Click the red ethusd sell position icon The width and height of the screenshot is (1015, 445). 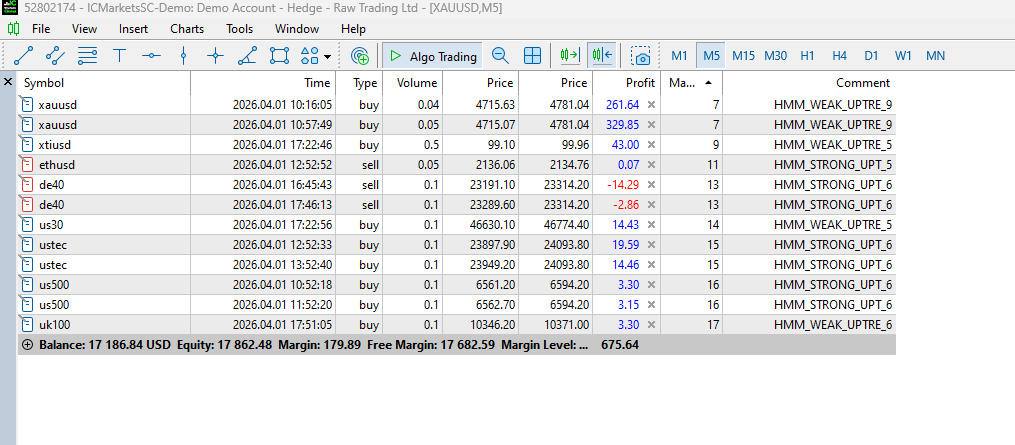tap(27, 165)
